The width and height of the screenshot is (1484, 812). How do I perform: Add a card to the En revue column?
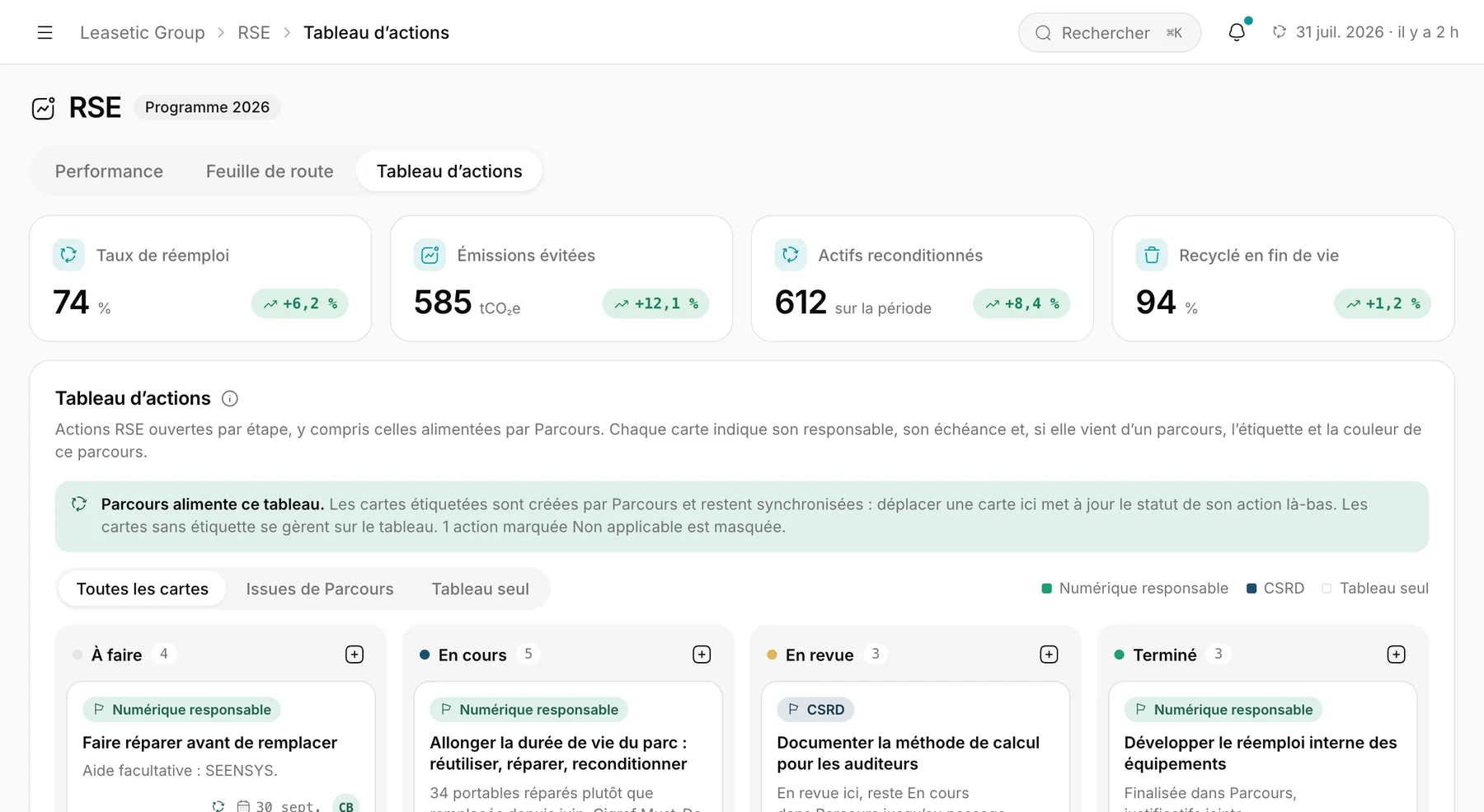tap(1049, 655)
